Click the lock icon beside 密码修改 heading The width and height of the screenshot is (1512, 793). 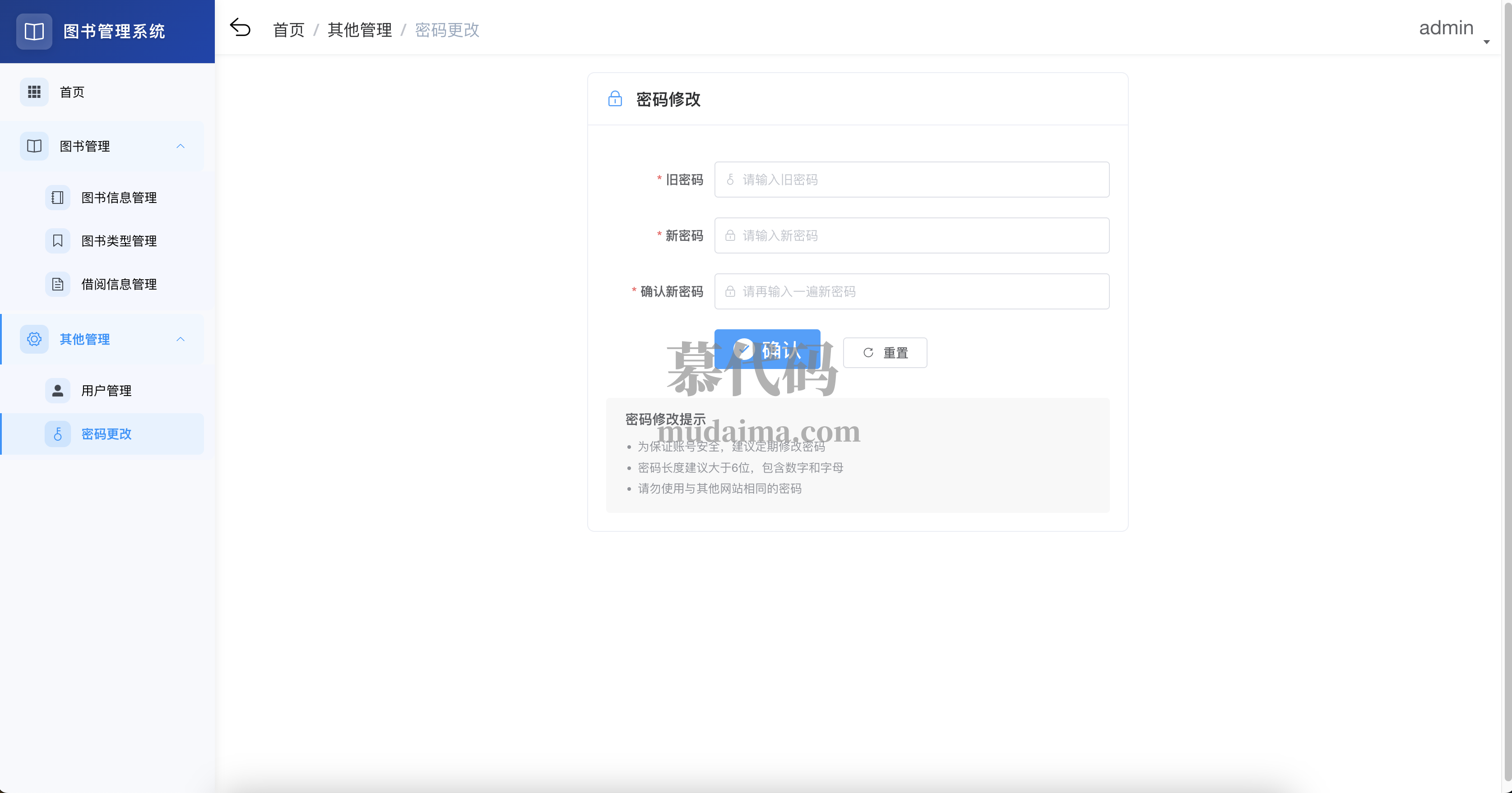point(615,99)
